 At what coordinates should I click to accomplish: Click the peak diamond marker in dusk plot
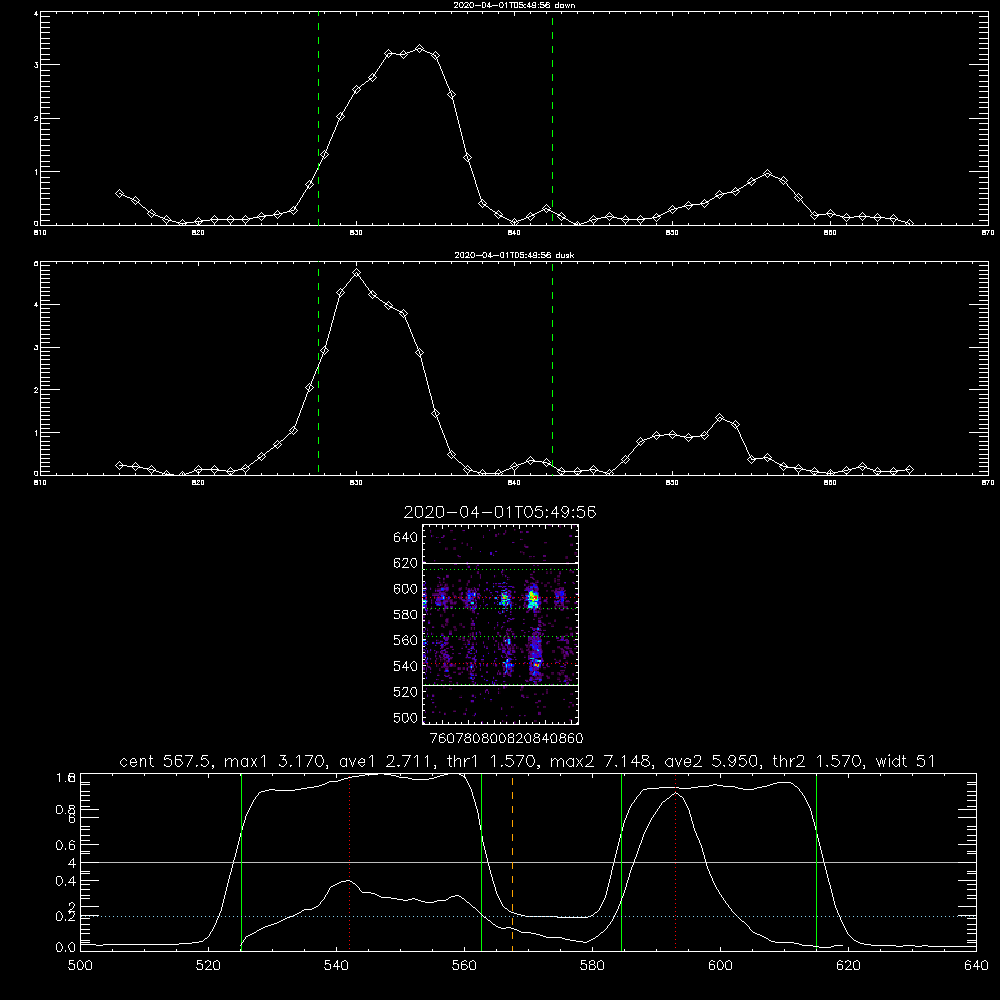[357, 272]
